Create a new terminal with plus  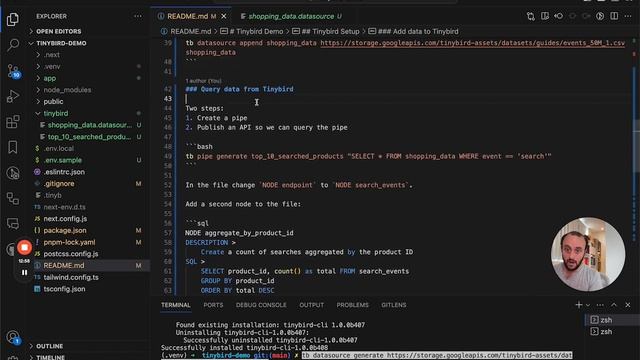click(x=578, y=305)
